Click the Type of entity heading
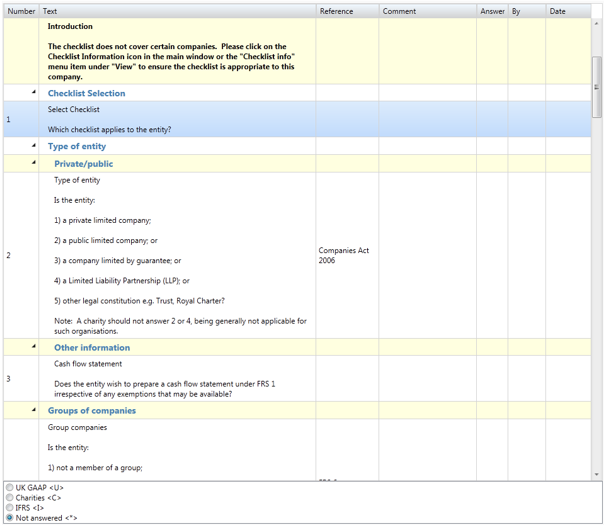 77,146
